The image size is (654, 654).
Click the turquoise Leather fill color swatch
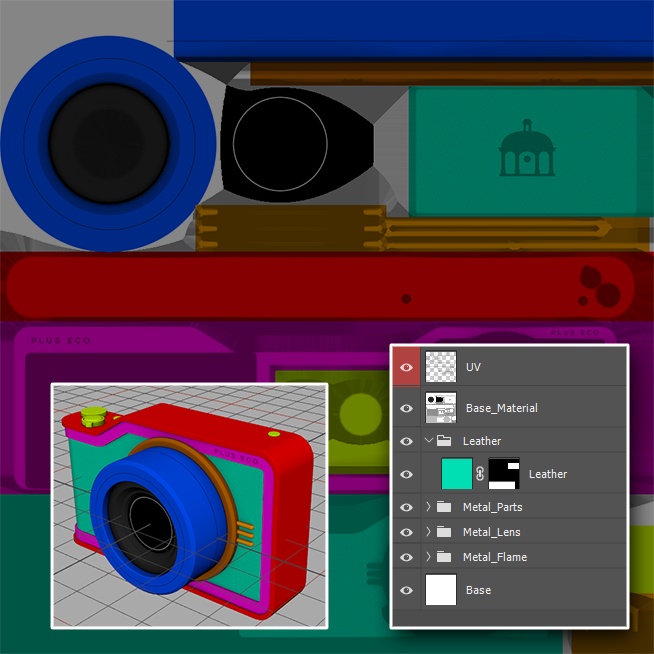[457, 473]
